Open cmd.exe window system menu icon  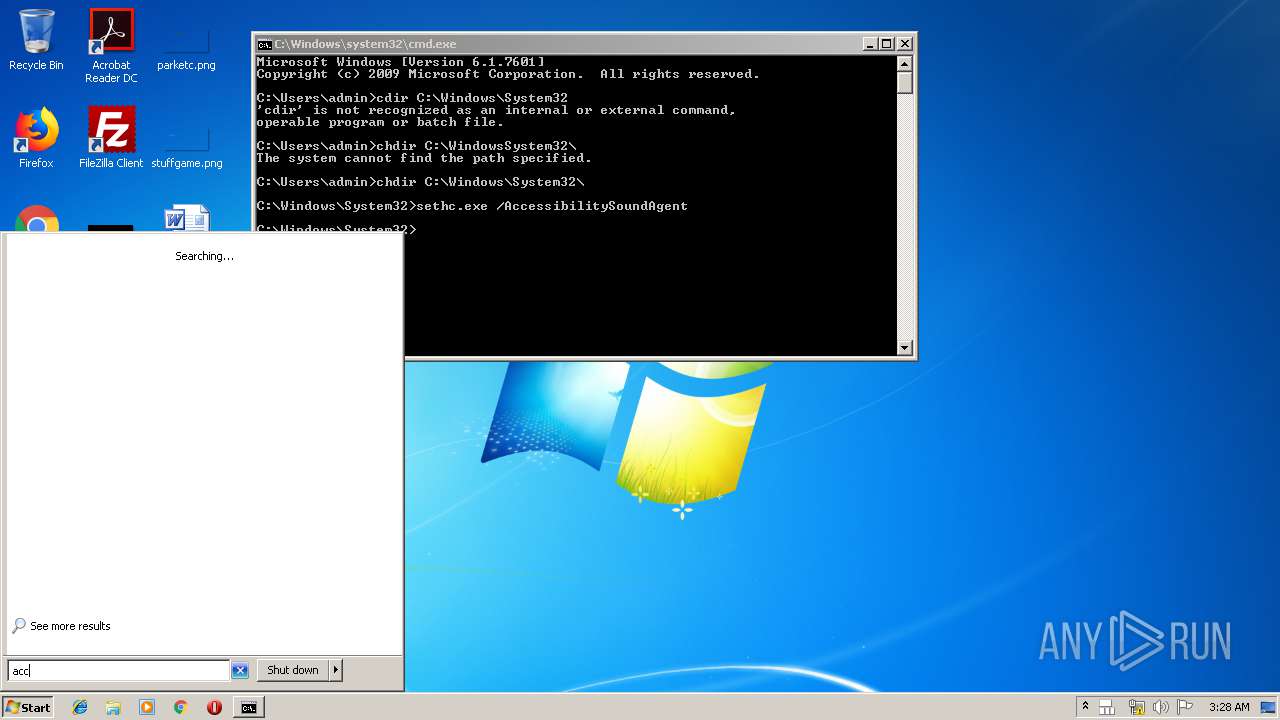tap(264, 44)
